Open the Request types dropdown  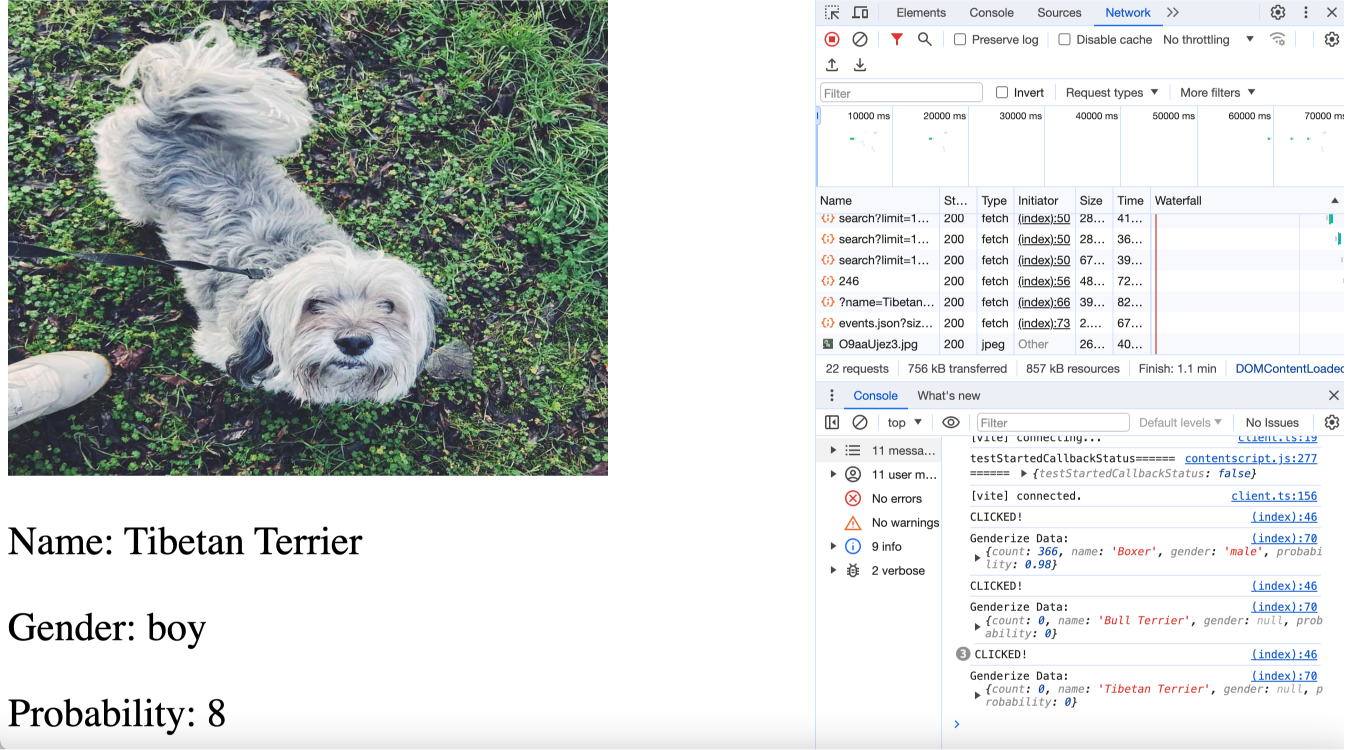point(1112,93)
